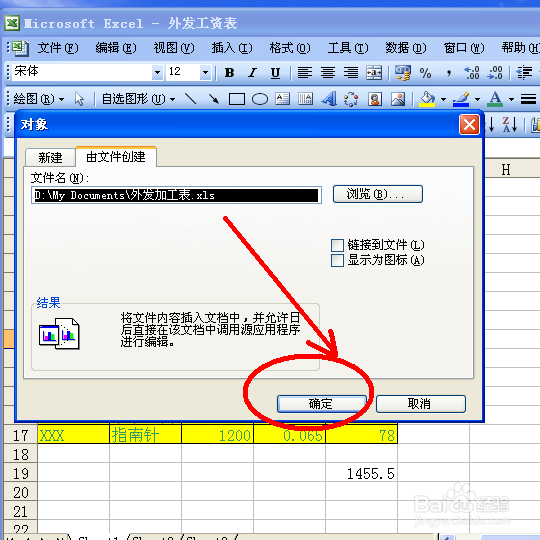
Task: Check the 显示为图标 checkbox
Action: [x=337, y=260]
